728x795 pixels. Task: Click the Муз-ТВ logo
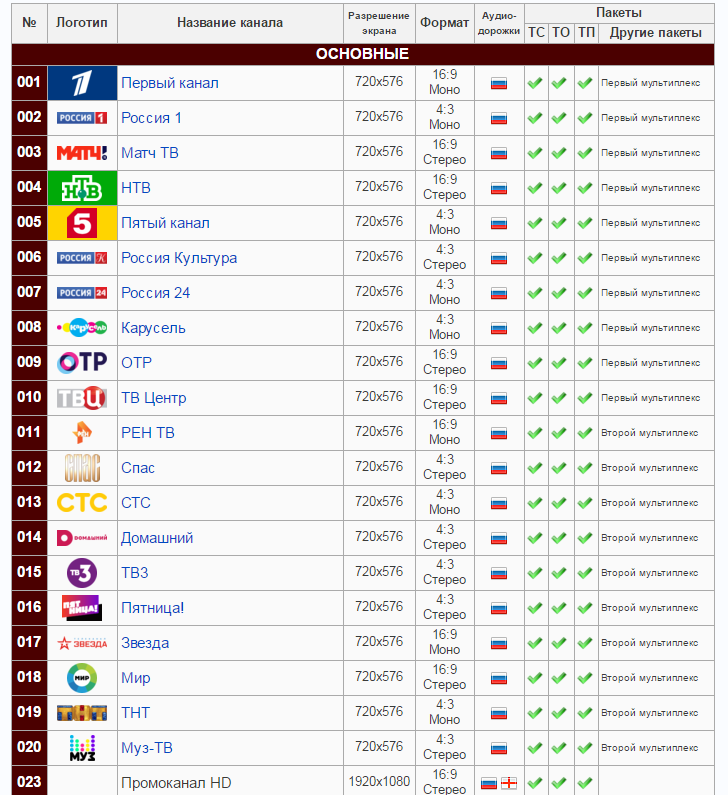(x=82, y=748)
